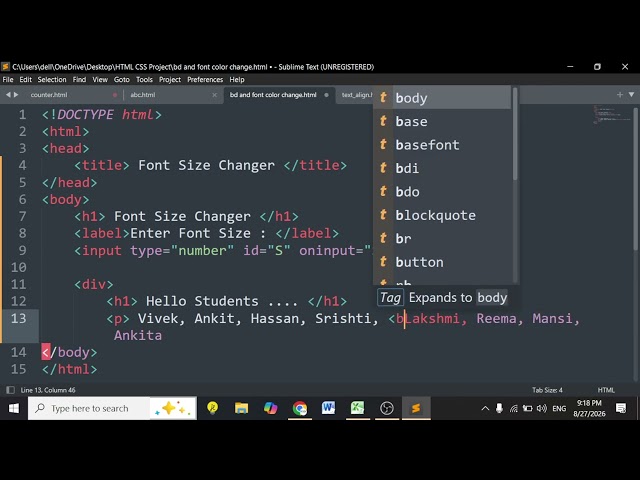This screenshot has height=480, width=640.
Task: Open the Selection menu
Action: point(52,80)
